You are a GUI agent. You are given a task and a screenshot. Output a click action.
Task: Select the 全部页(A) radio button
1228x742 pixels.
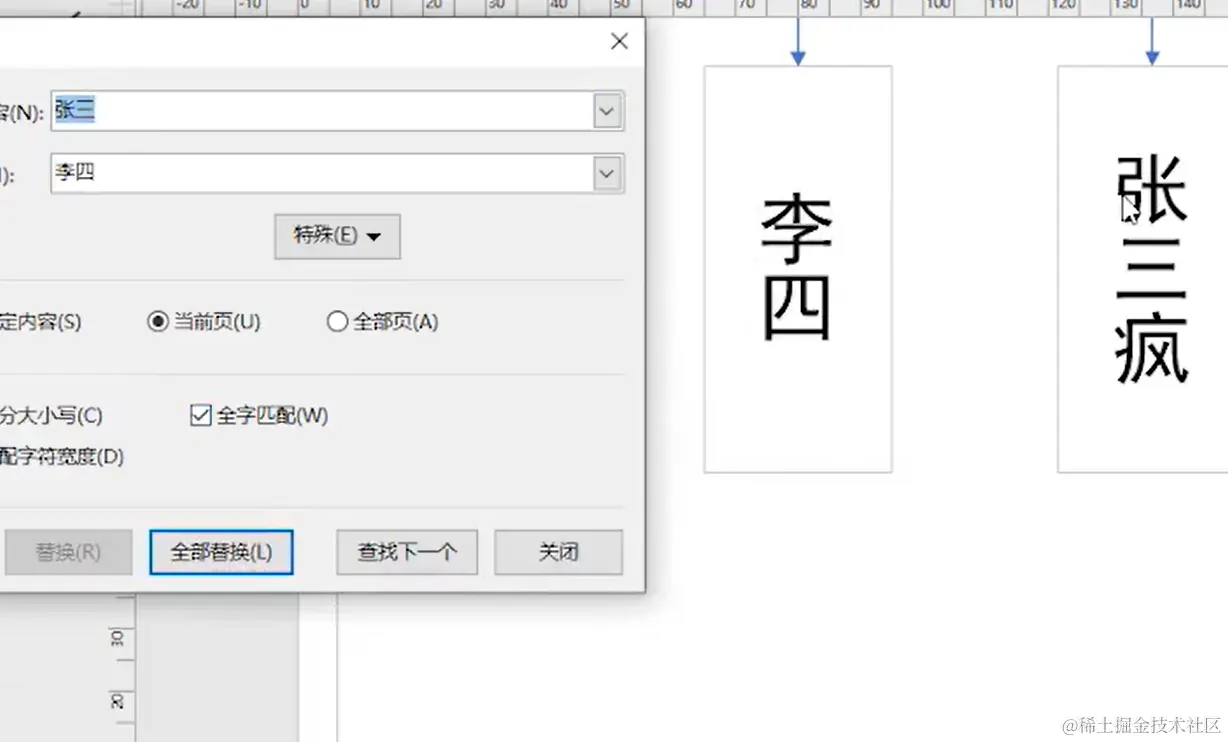point(337,321)
